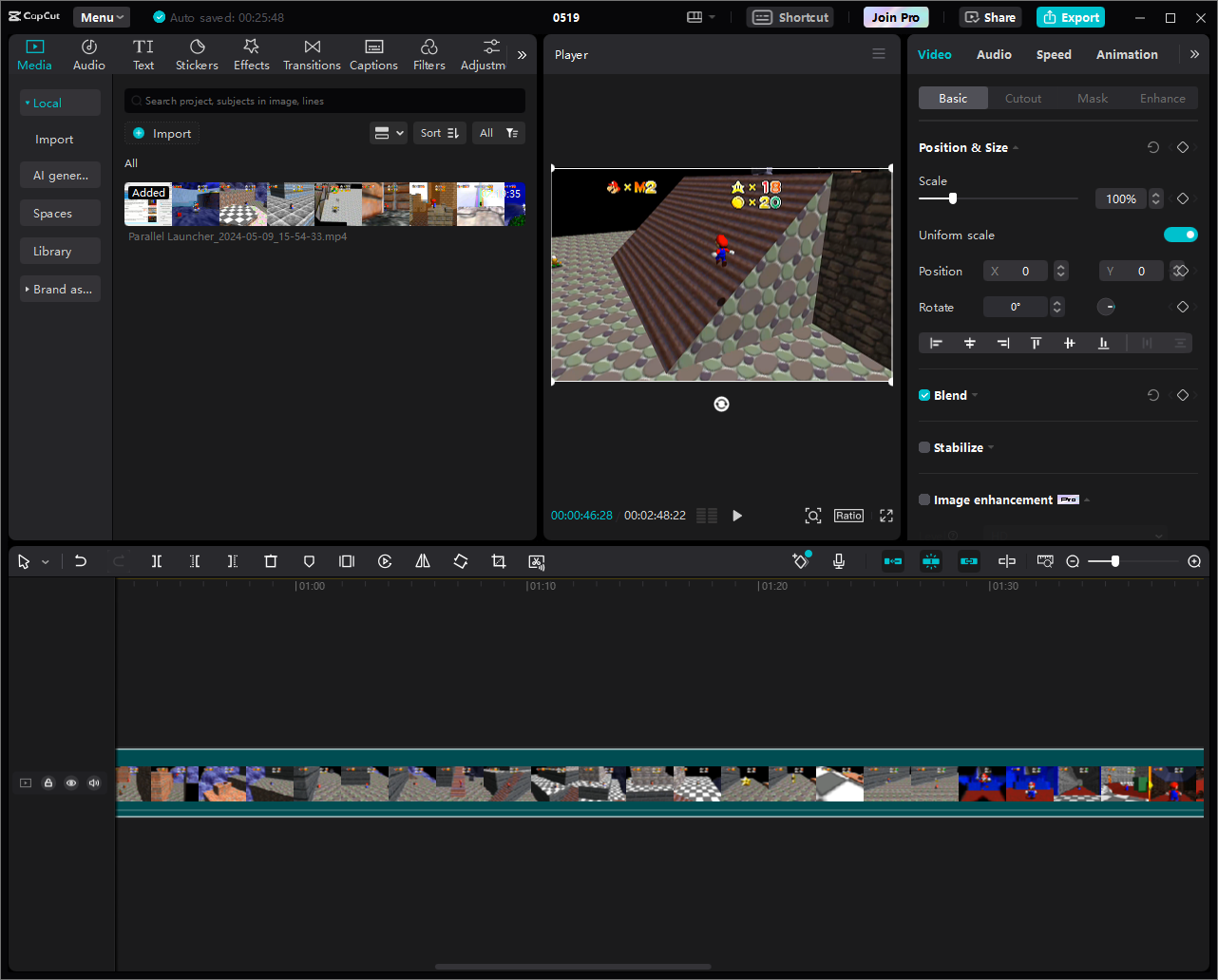Click the split clip icon in timeline toolbar

[x=157, y=561]
